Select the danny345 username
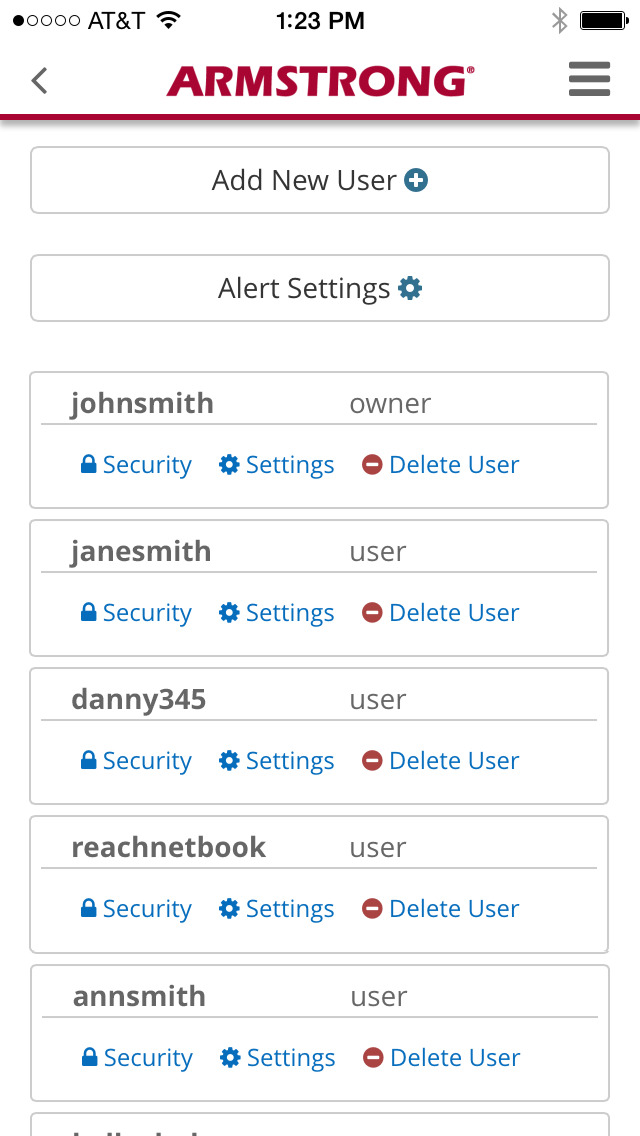This screenshot has width=640, height=1136. pos(138,699)
